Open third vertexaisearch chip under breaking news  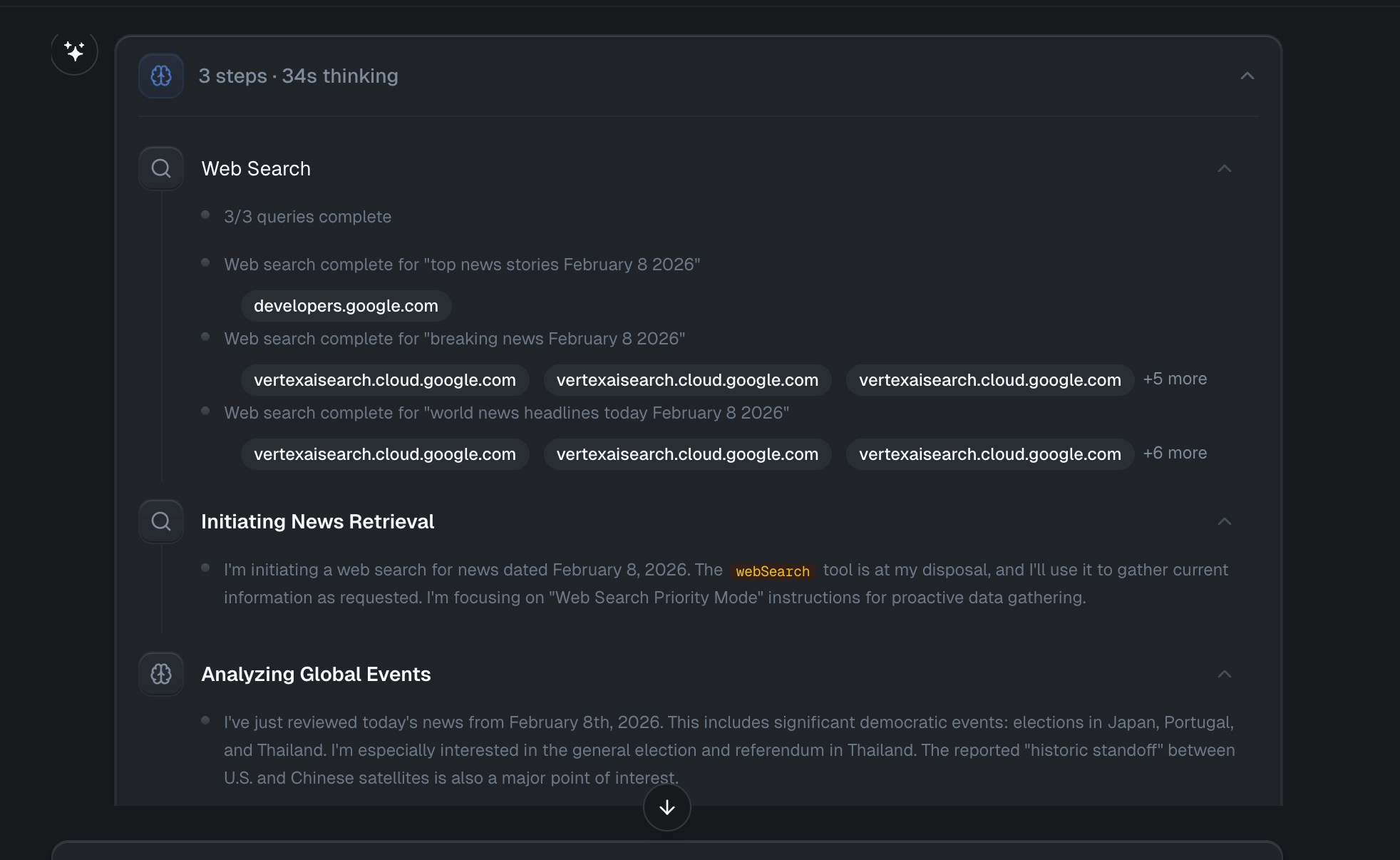pos(989,380)
